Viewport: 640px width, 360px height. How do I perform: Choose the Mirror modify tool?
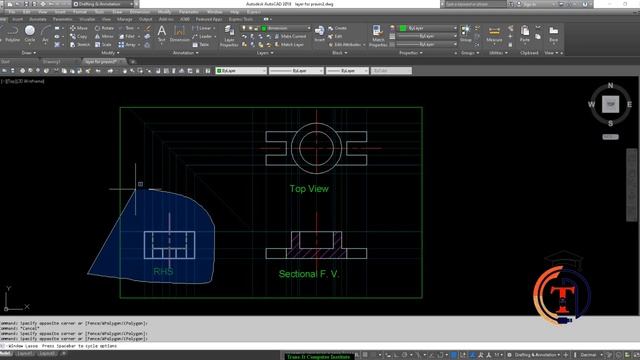point(104,36)
